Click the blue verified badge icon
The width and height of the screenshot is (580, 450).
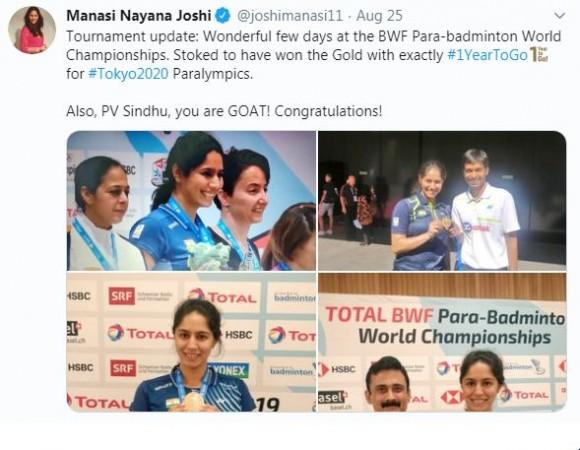223,16
